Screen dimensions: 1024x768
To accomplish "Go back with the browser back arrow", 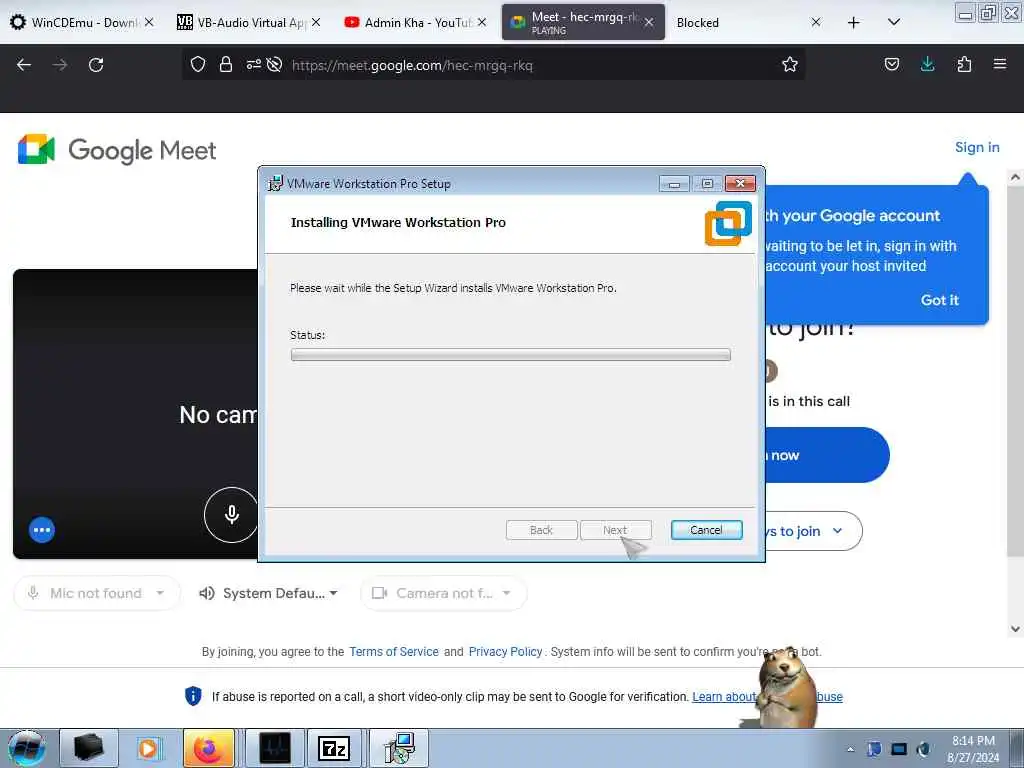I will [x=24, y=65].
